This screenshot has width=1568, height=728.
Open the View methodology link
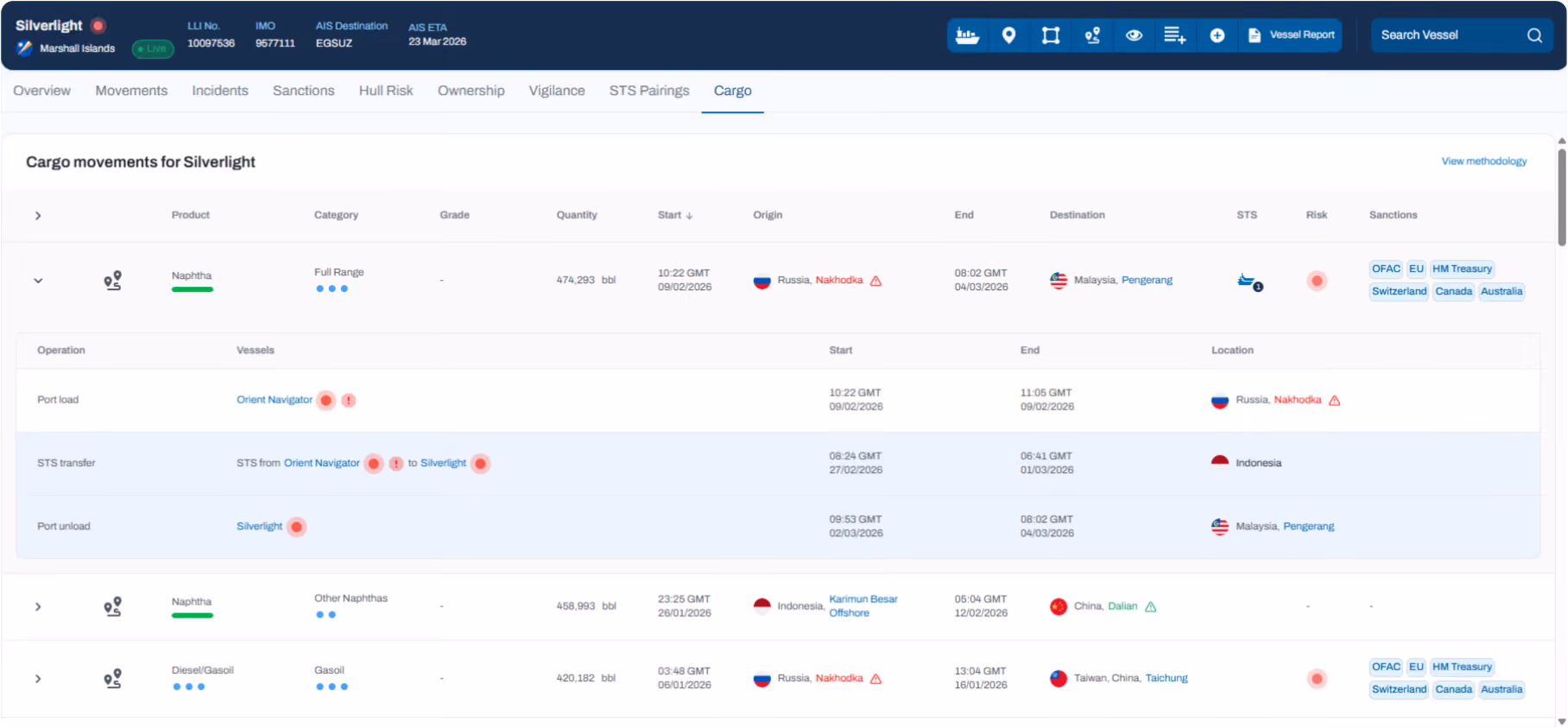point(1483,161)
